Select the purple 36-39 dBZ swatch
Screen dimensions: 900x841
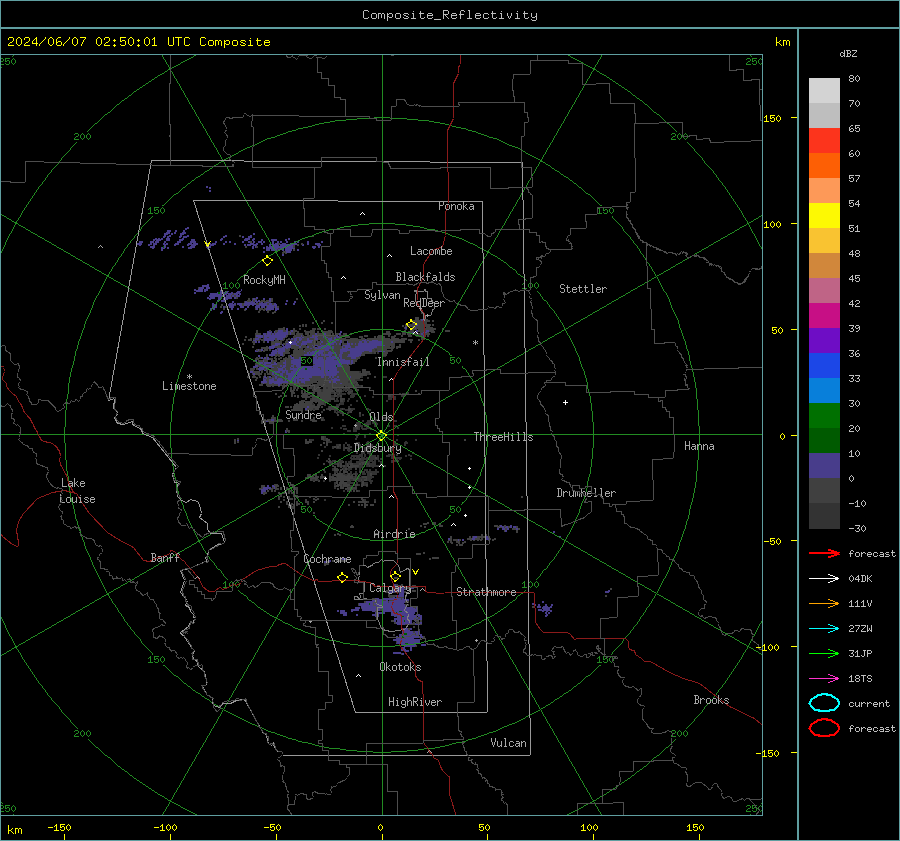(824, 340)
